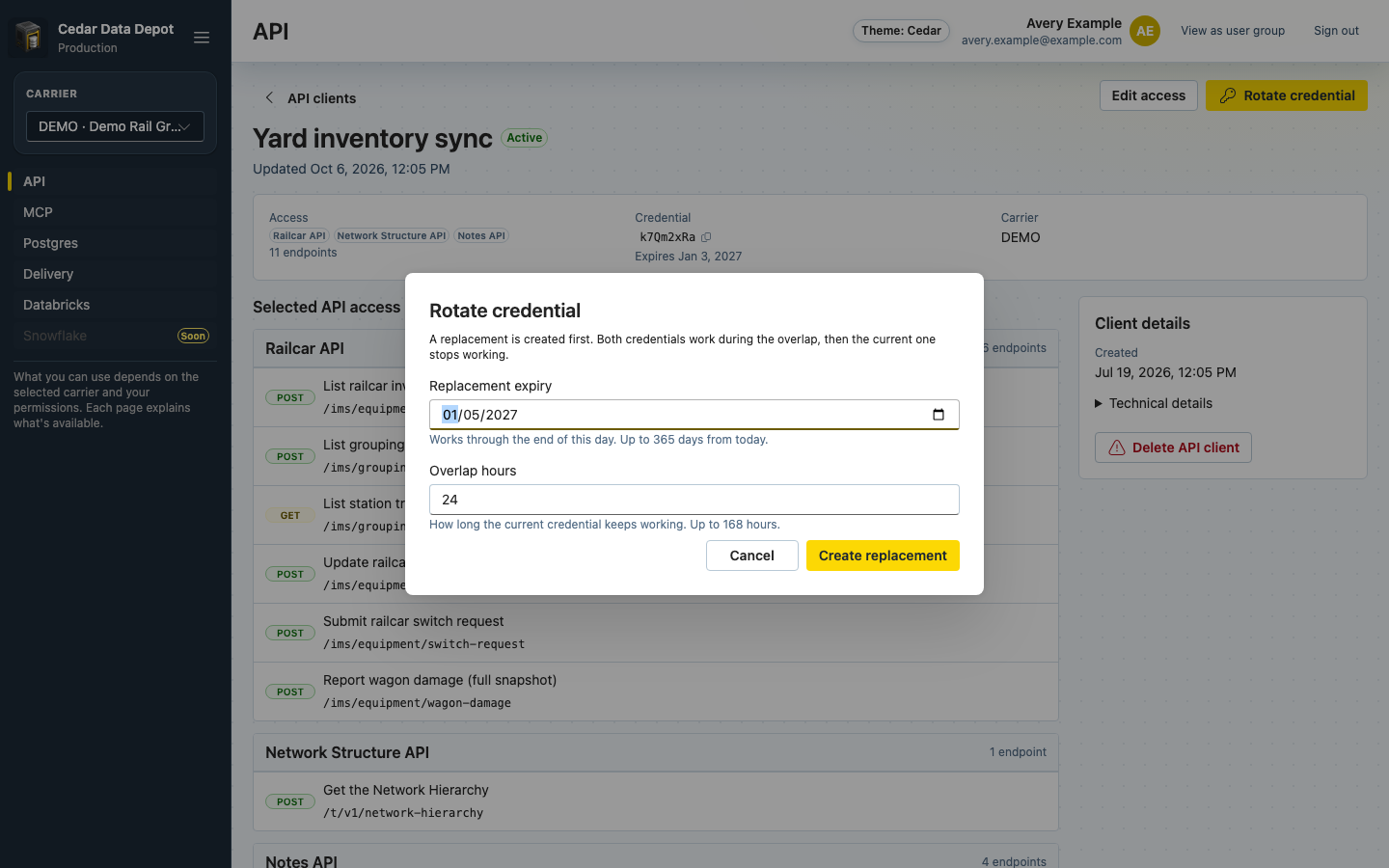Click the Notes API access tag
Screen dimensions: 1389x868
tap(481, 235)
